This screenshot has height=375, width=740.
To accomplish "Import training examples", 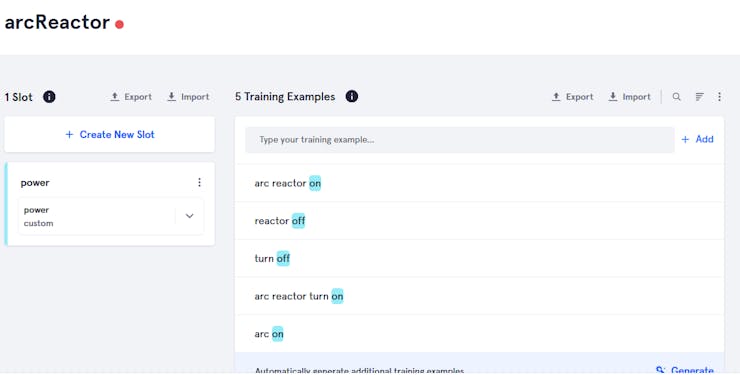I will (630, 97).
